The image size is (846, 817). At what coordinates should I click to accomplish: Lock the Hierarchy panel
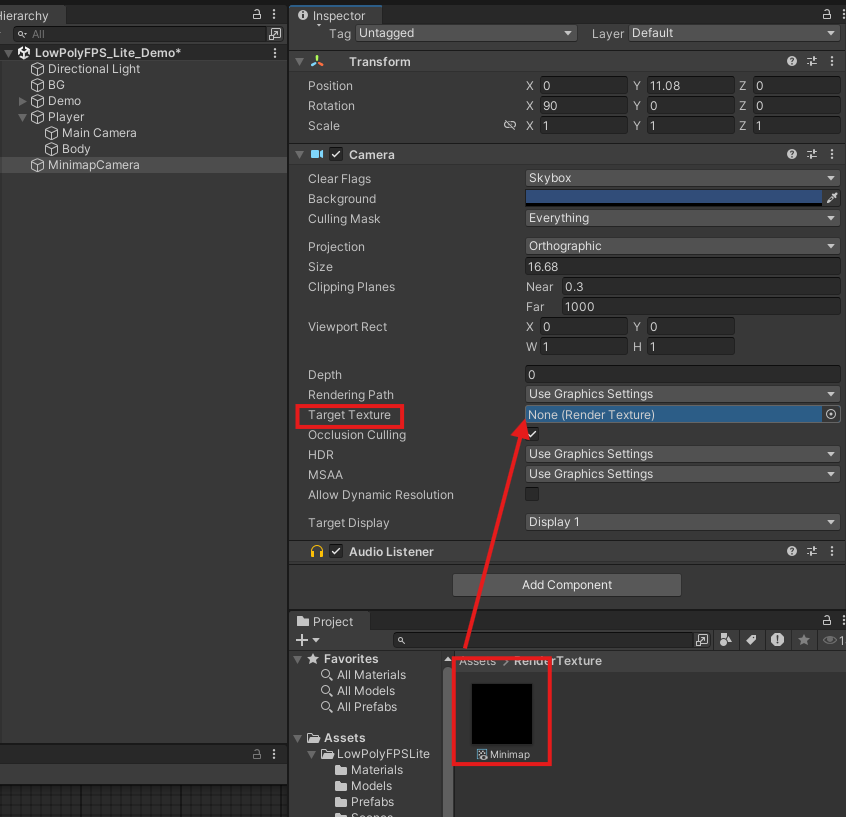click(x=257, y=15)
